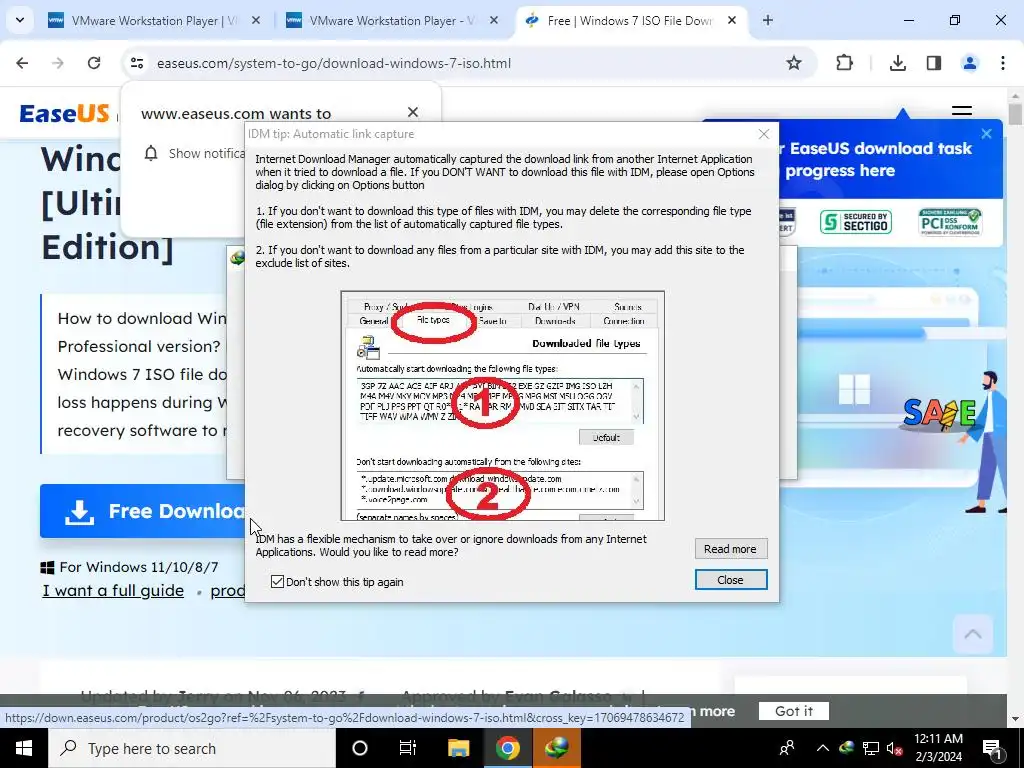Show Chrome downloads
Viewport: 1024px width, 768px height.
(898, 63)
